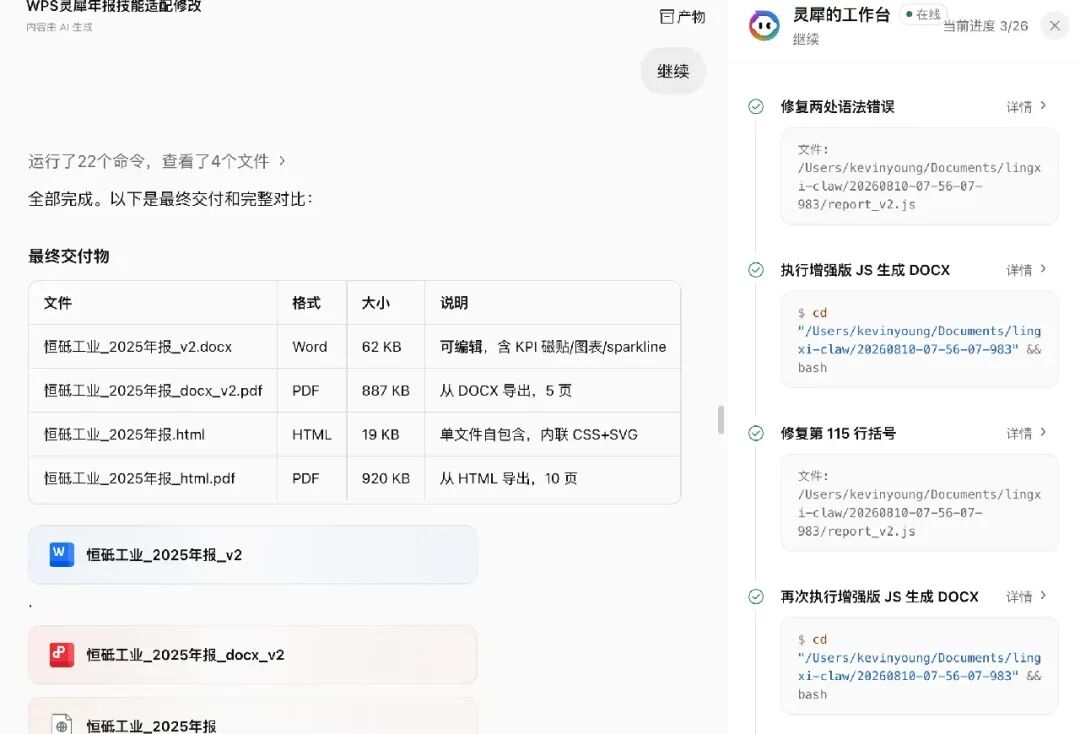Click the Word icon on 恒砥工业_2025年报_v2 card
Screen dimensions: 1080x734
[62, 554]
